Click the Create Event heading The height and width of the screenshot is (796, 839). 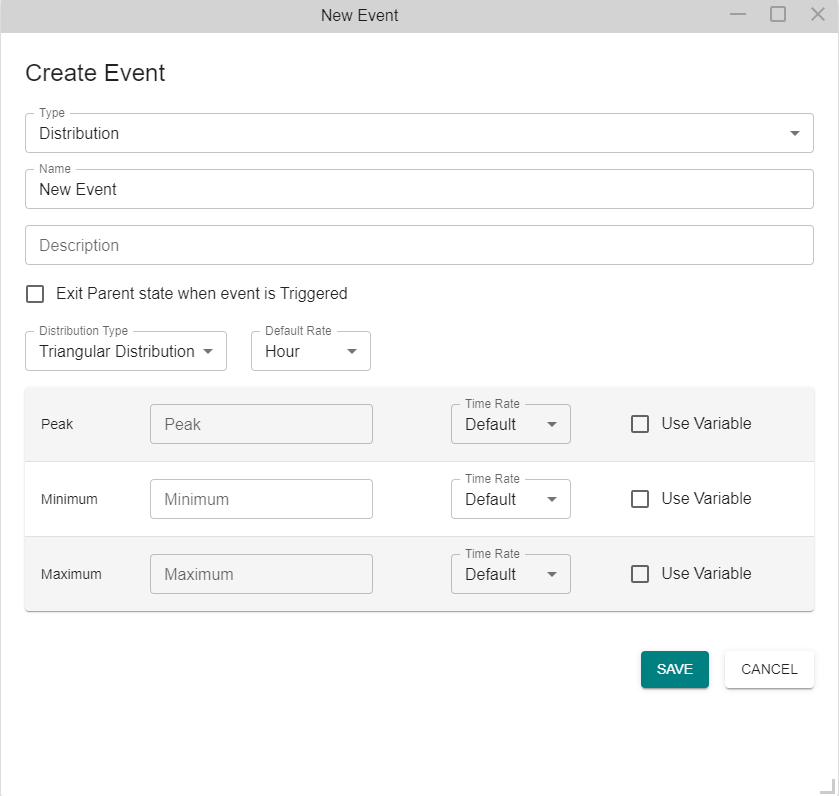coord(95,73)
